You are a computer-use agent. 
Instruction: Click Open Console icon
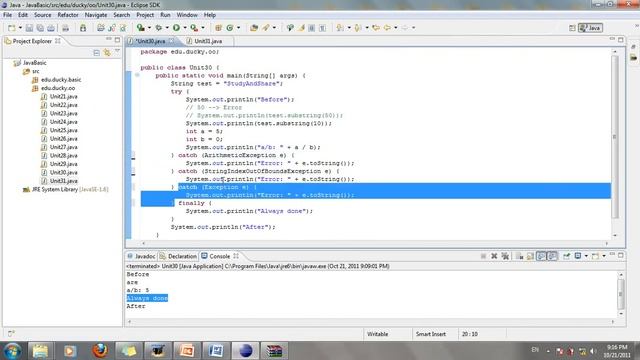[x=596, y=256]
